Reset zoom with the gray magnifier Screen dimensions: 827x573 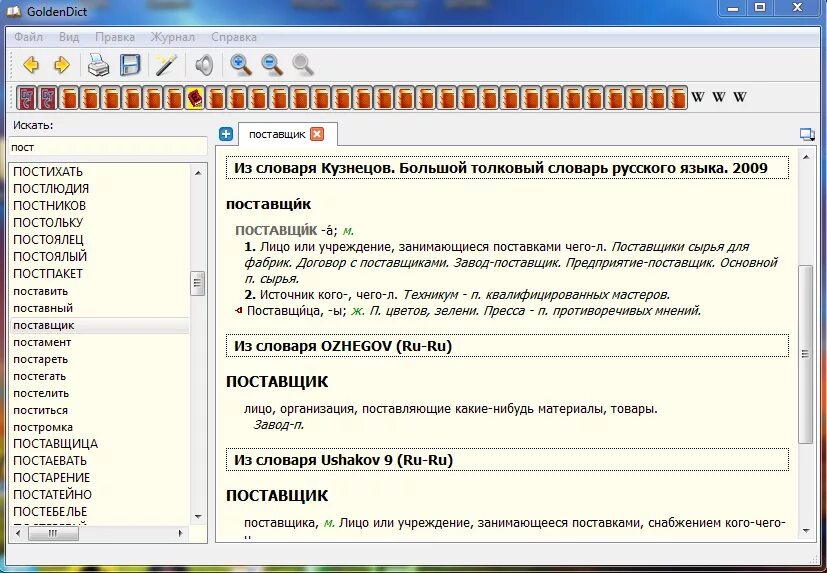(x=303, y=65)
